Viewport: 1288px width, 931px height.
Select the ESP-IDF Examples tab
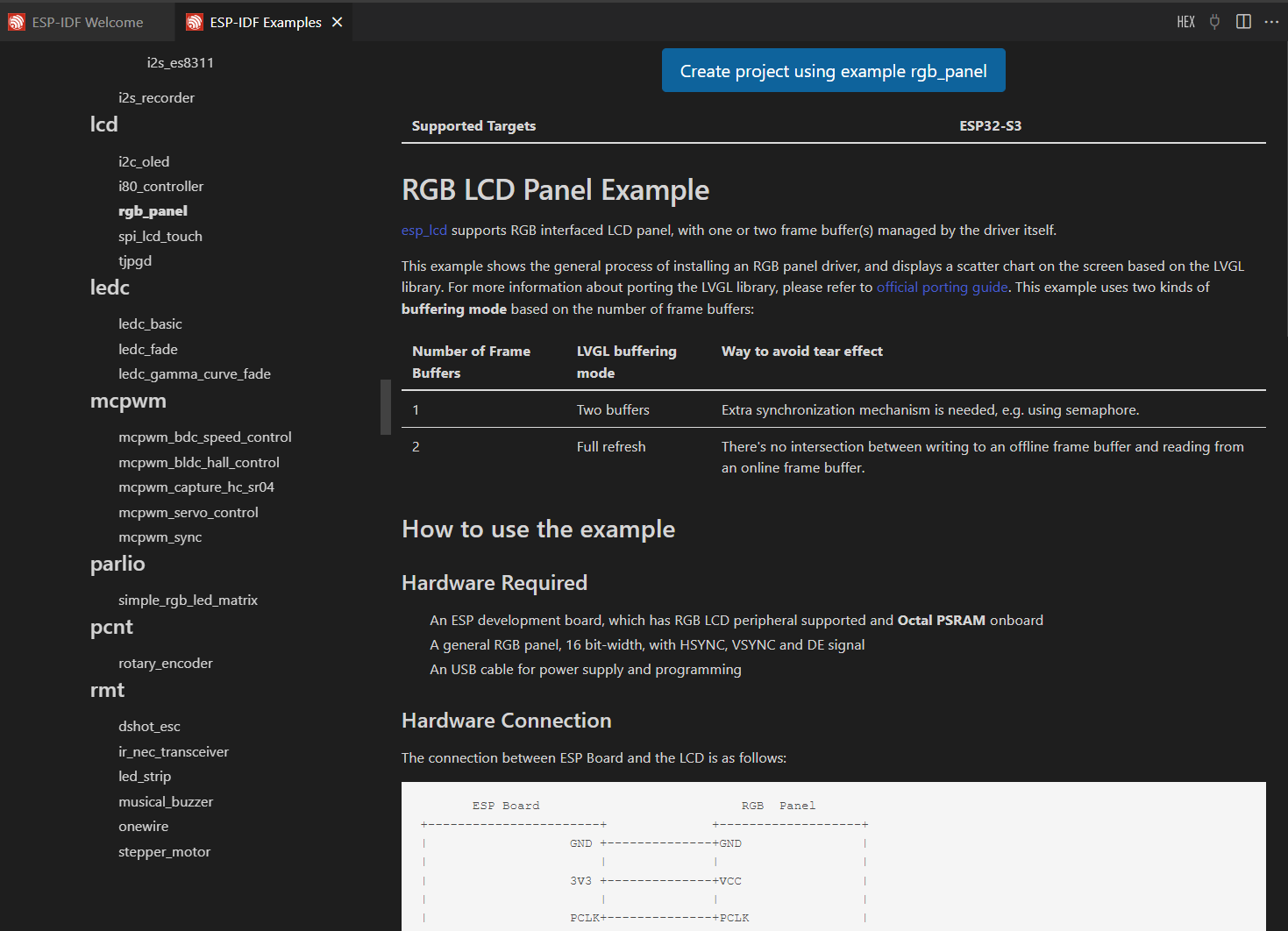(265, 23)
